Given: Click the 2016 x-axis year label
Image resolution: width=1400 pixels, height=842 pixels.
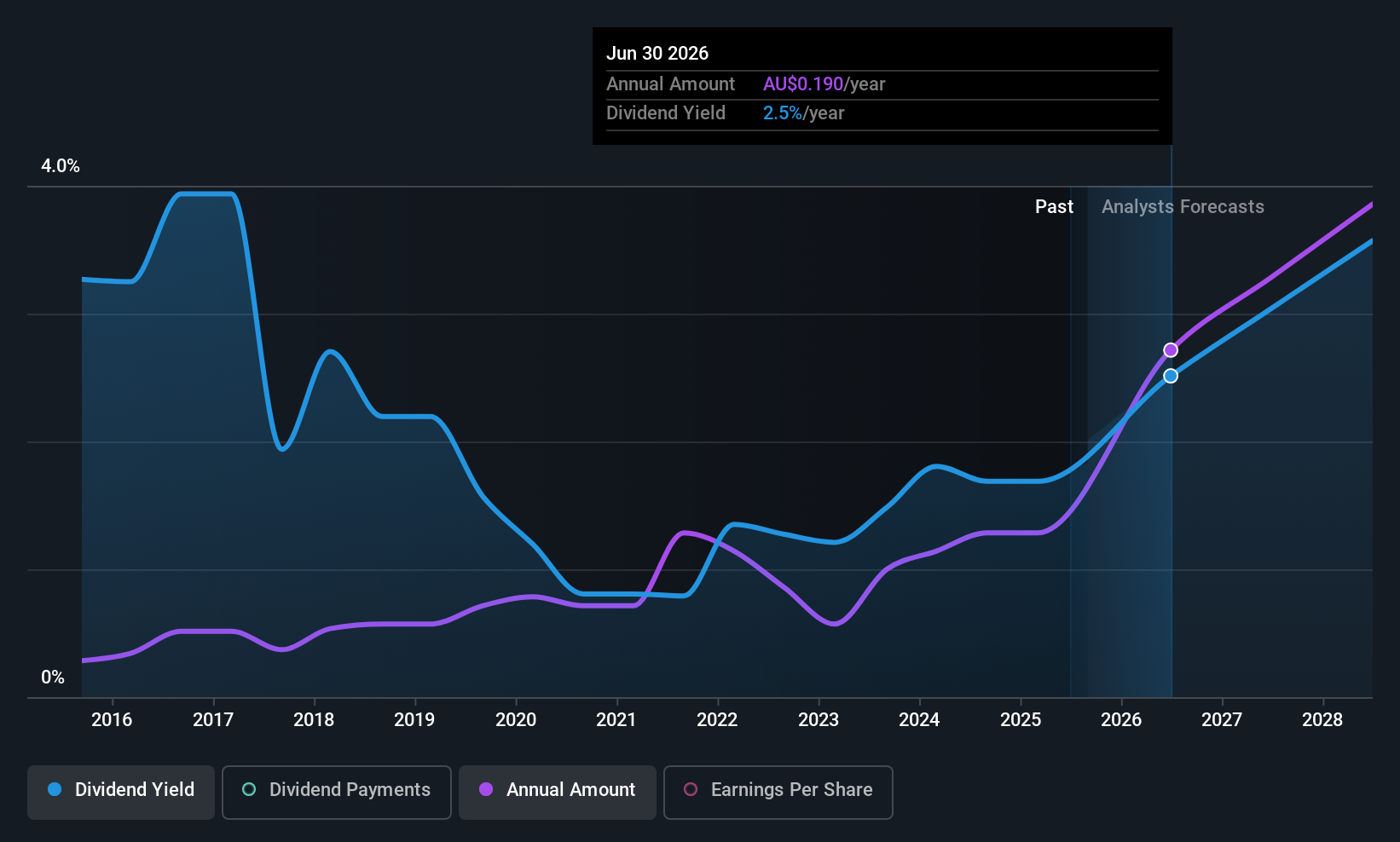Looking at the screenshot, I should click(x=112, y=719).
